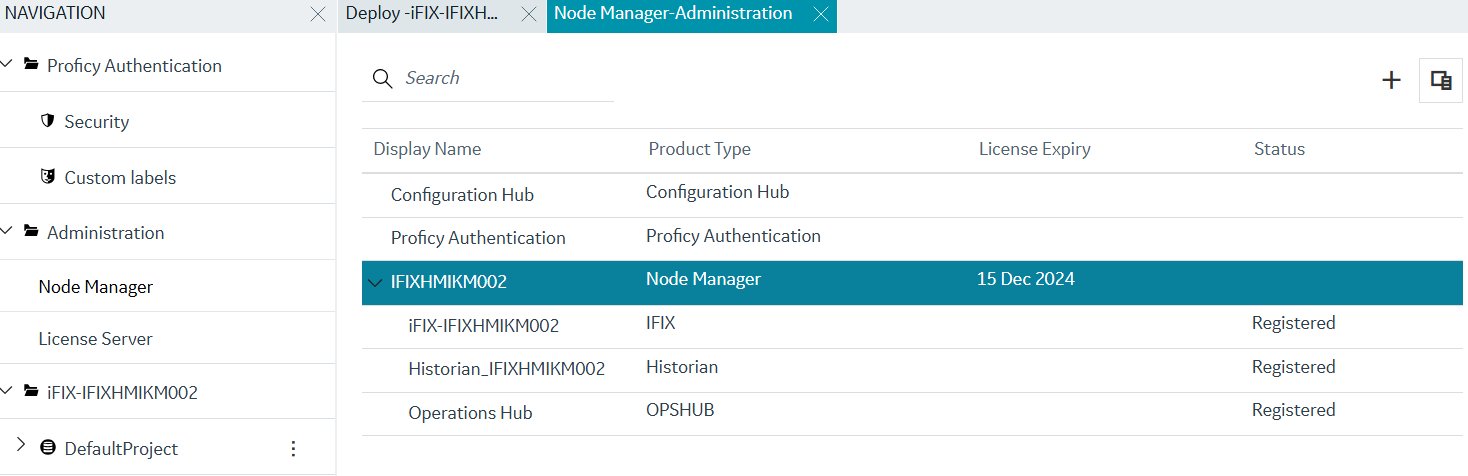Click the 15 Dec 2024 license expiry

pyautogui.click(x=1026, y=279)
